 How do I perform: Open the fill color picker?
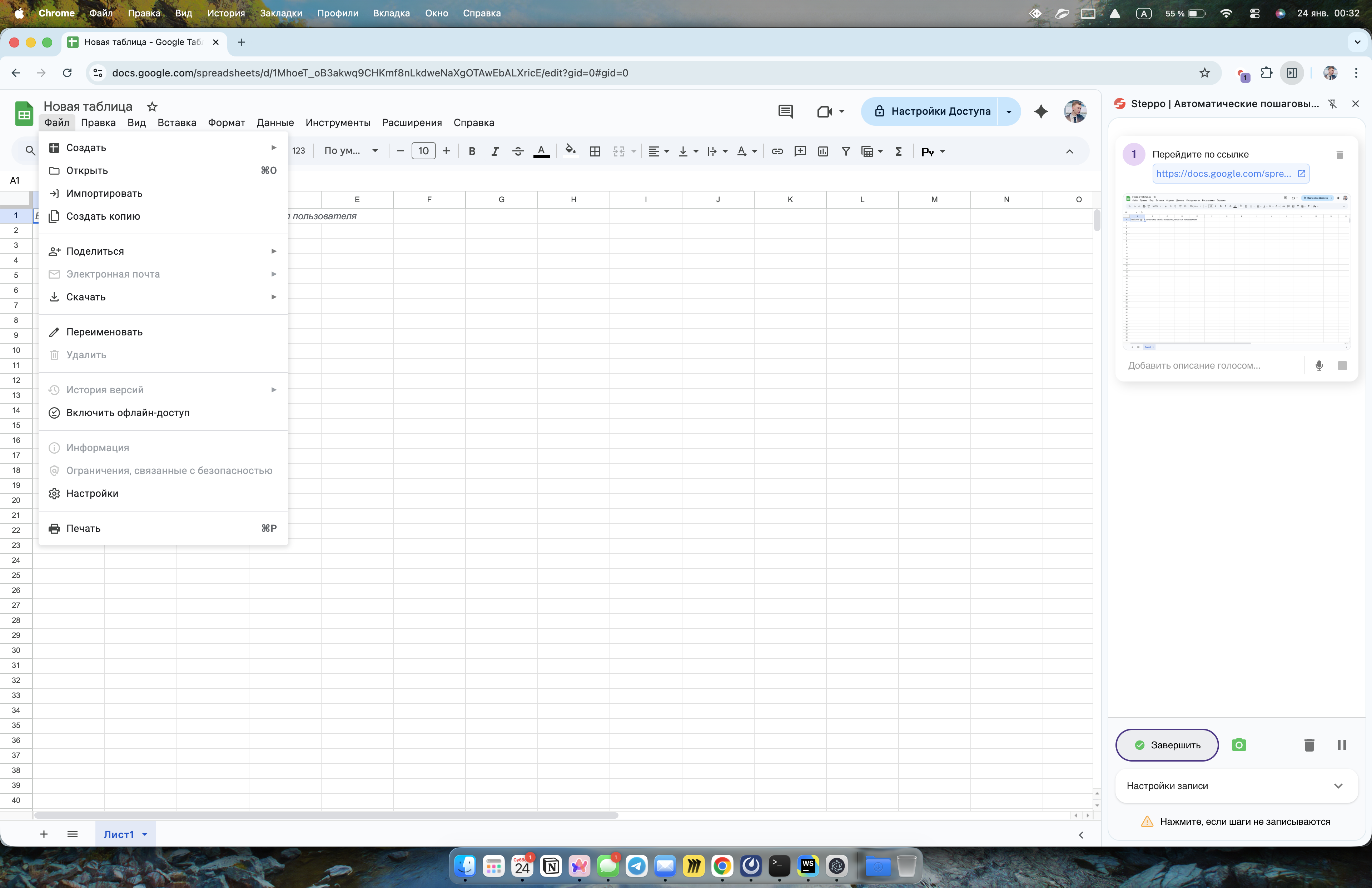pos(570,151)
